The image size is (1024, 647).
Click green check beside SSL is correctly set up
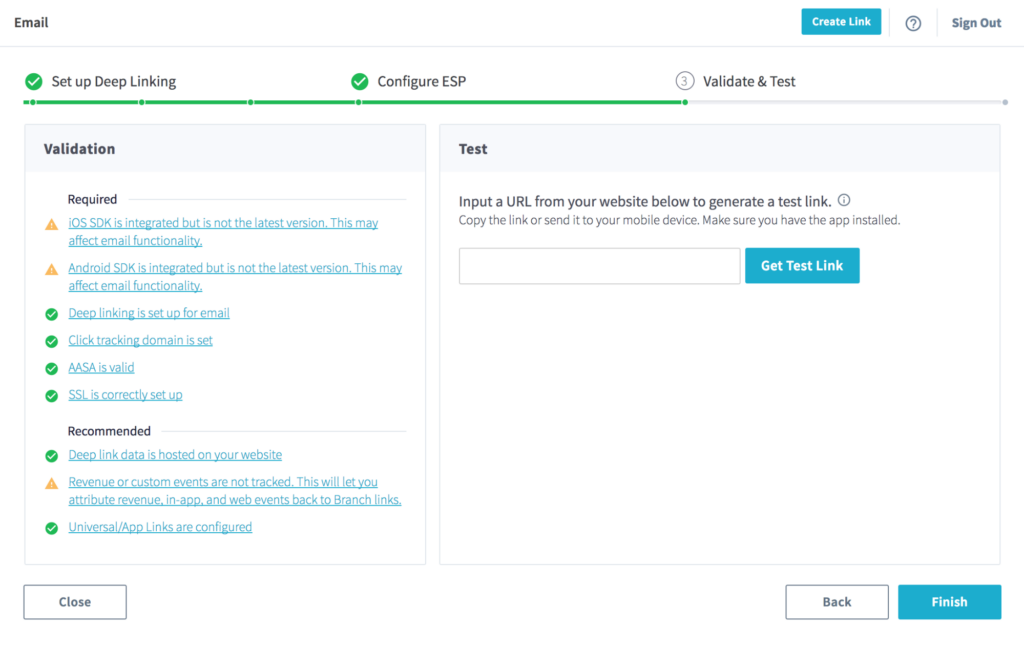click(x=52, y=395)
